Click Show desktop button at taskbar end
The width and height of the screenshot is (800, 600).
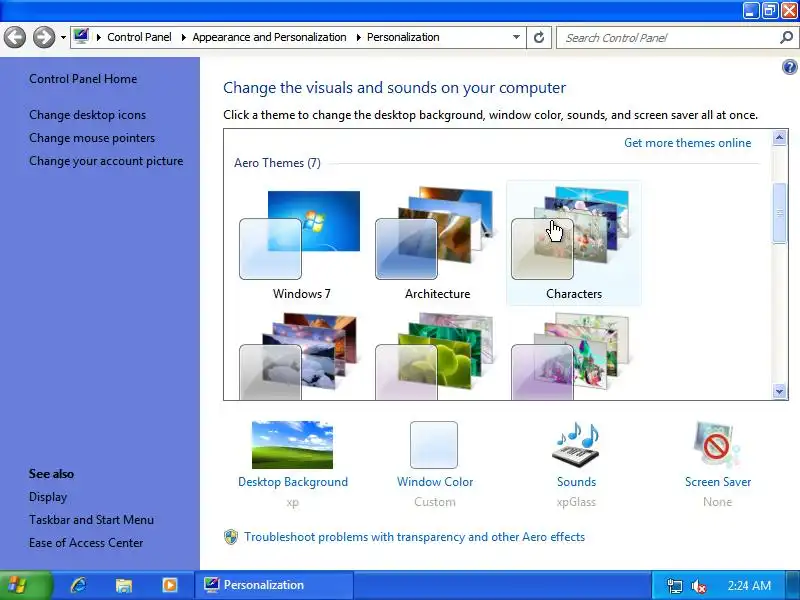point(792,586)
